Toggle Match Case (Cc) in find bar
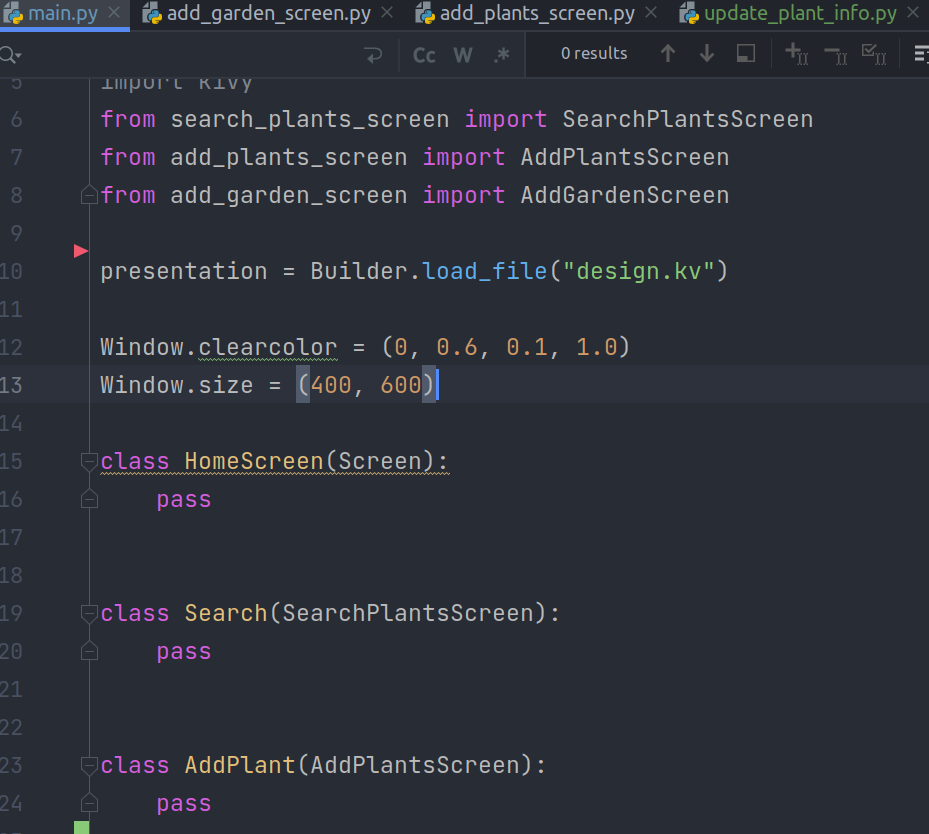929x834 pixels. (424, 55)
